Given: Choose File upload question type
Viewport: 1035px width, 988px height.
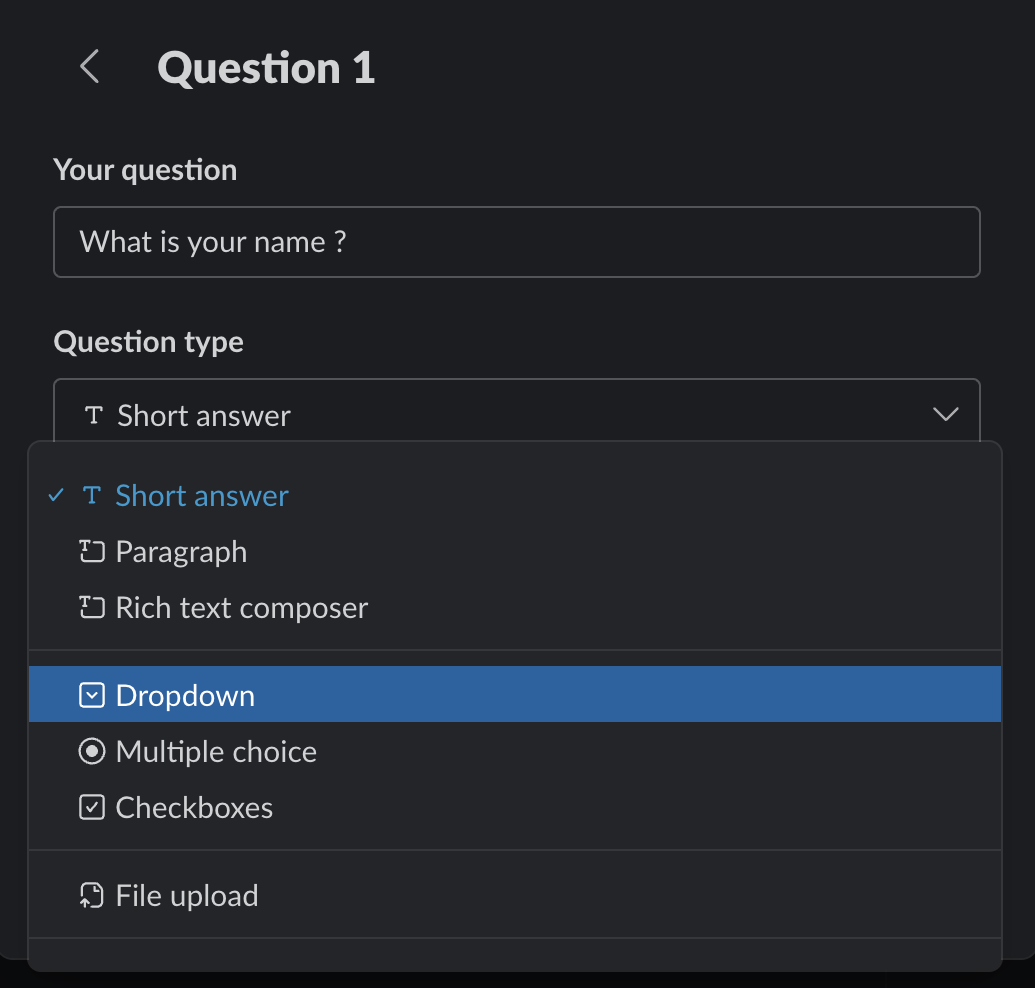Looking at the screenshot, I should (x=187, y=896).
